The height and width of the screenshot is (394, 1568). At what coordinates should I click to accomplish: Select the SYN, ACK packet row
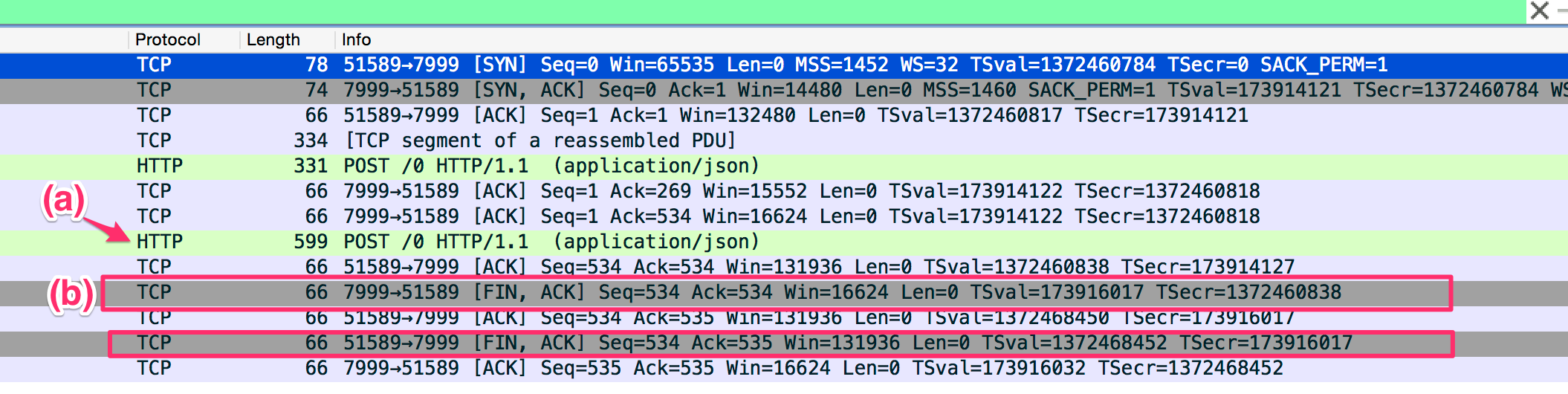tap(784, 91)
